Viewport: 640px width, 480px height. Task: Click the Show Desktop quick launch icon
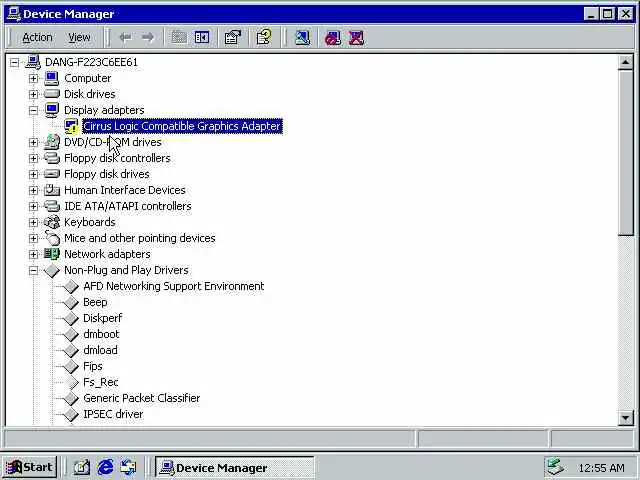(x=82, y=467)
